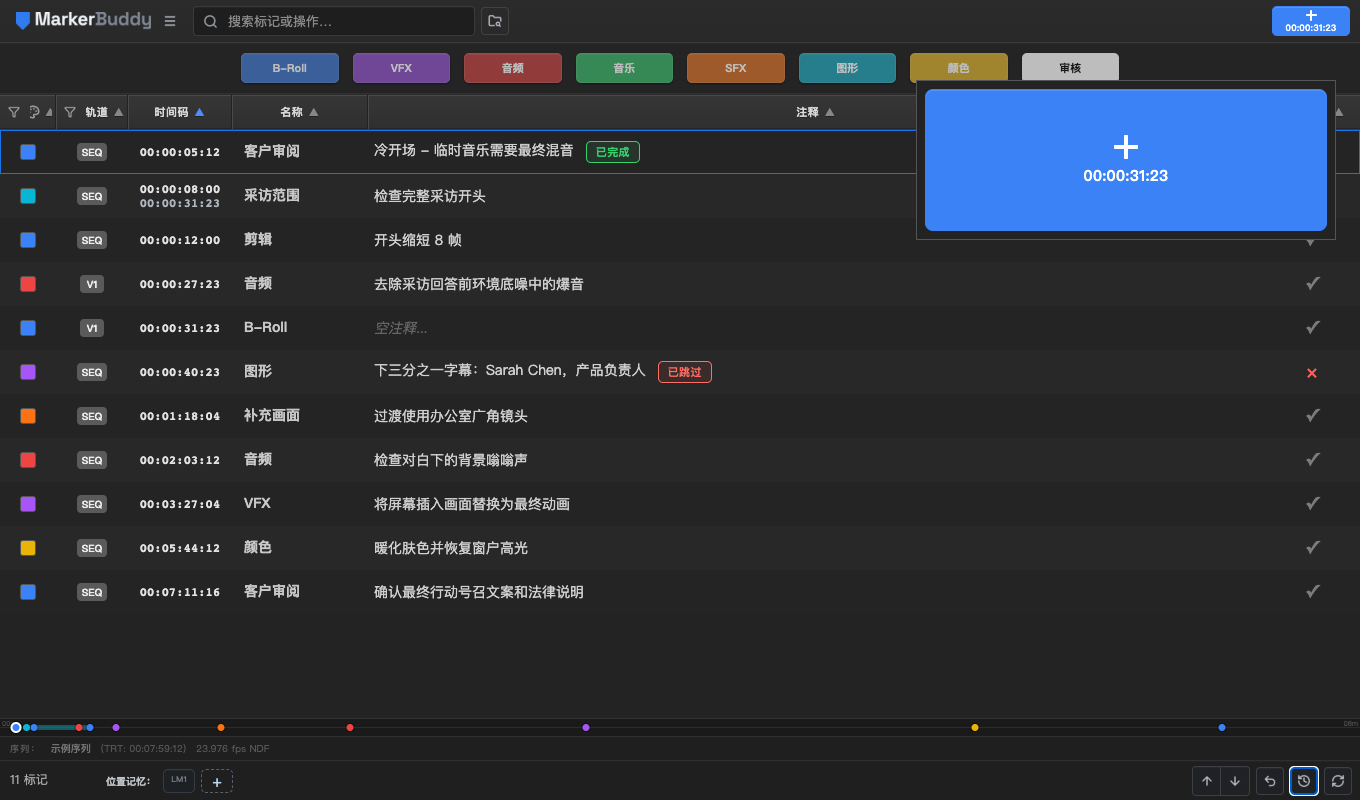Image resolution: width=1360 pixels, height=800 pixels.
Task: Click the large blue add marker button 00:00:31:23
Action: click(x=1126, y=160)
